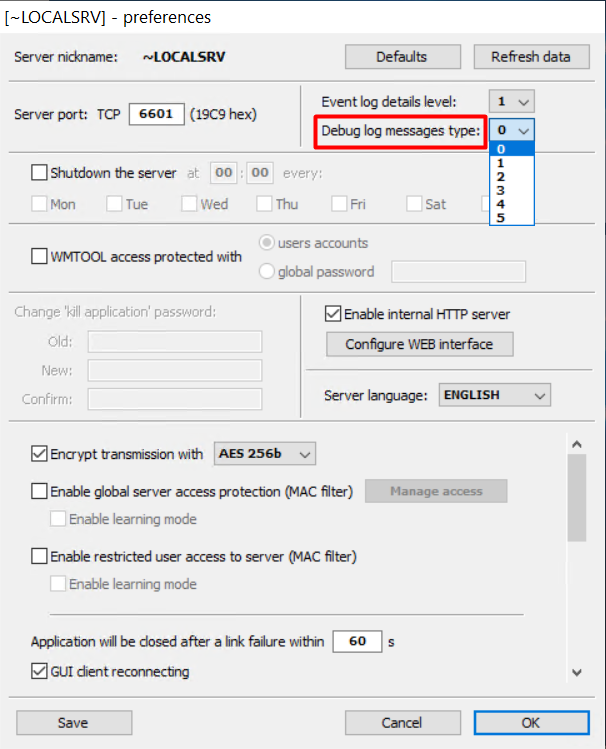Screen dimensions: 606x749
Task: Uncheck GUI client reconnecting
Action: pos(40,671)
